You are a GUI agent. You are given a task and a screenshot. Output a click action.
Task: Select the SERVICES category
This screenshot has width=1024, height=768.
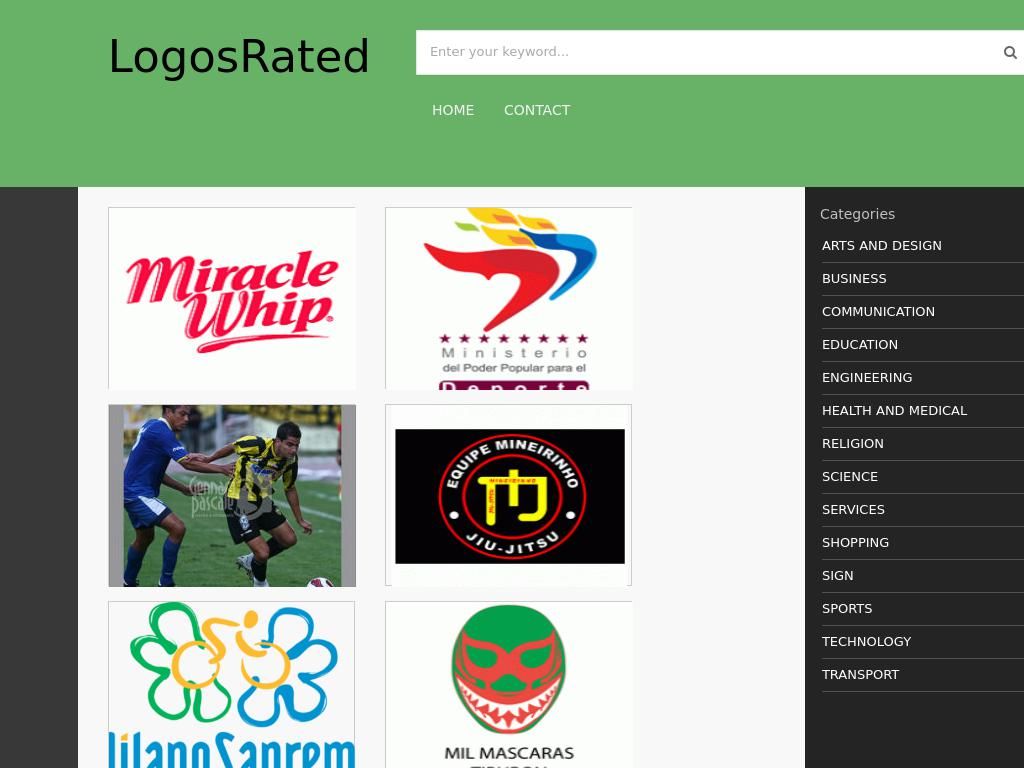(x=853, y=509)
